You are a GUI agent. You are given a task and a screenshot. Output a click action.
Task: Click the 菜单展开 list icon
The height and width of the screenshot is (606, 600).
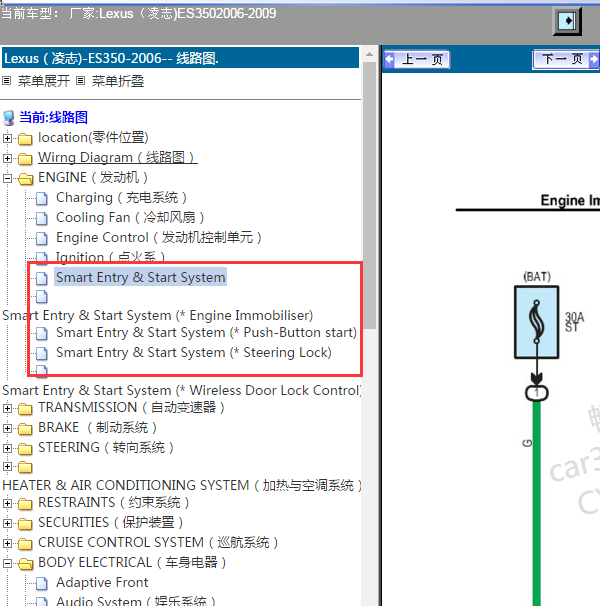pos(7,81)
